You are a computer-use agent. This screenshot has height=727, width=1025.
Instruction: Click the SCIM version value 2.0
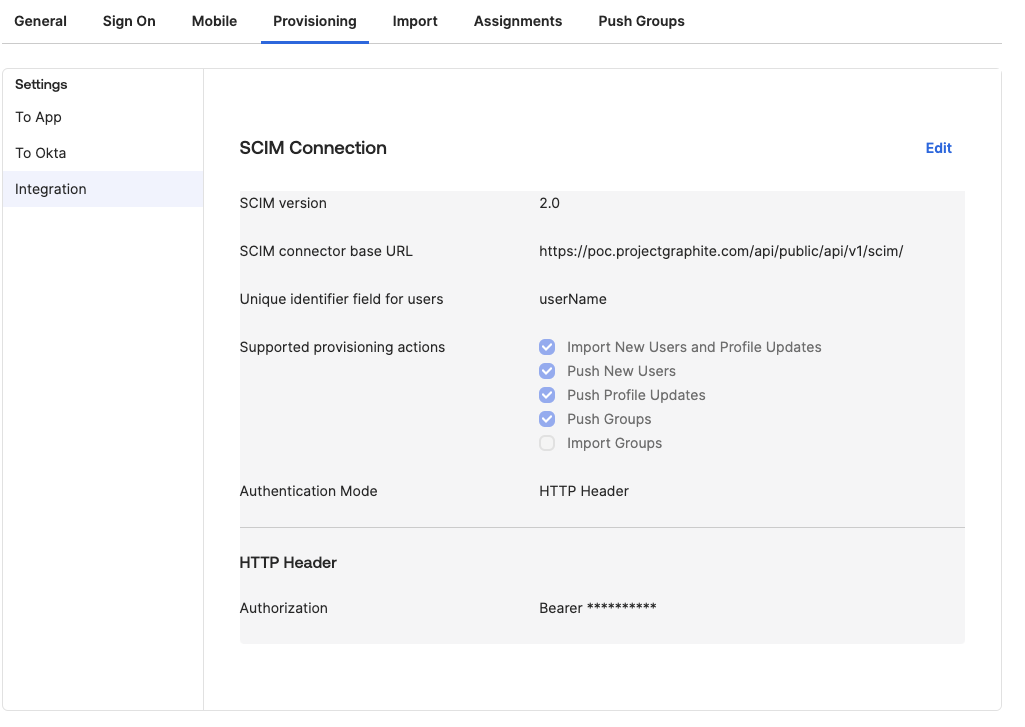(549, 203)
